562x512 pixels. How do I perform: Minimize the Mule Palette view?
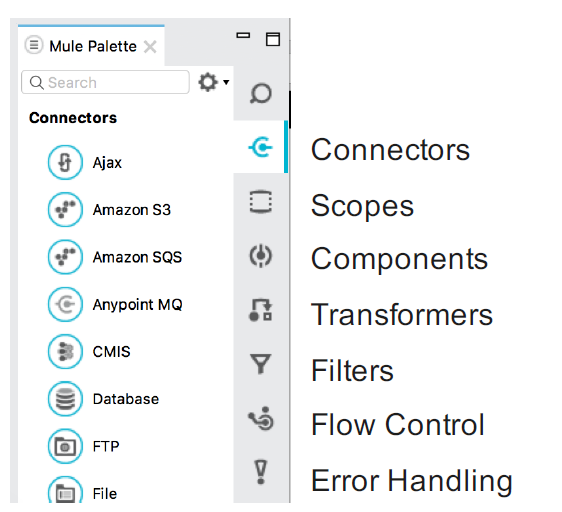pos(243,35)
